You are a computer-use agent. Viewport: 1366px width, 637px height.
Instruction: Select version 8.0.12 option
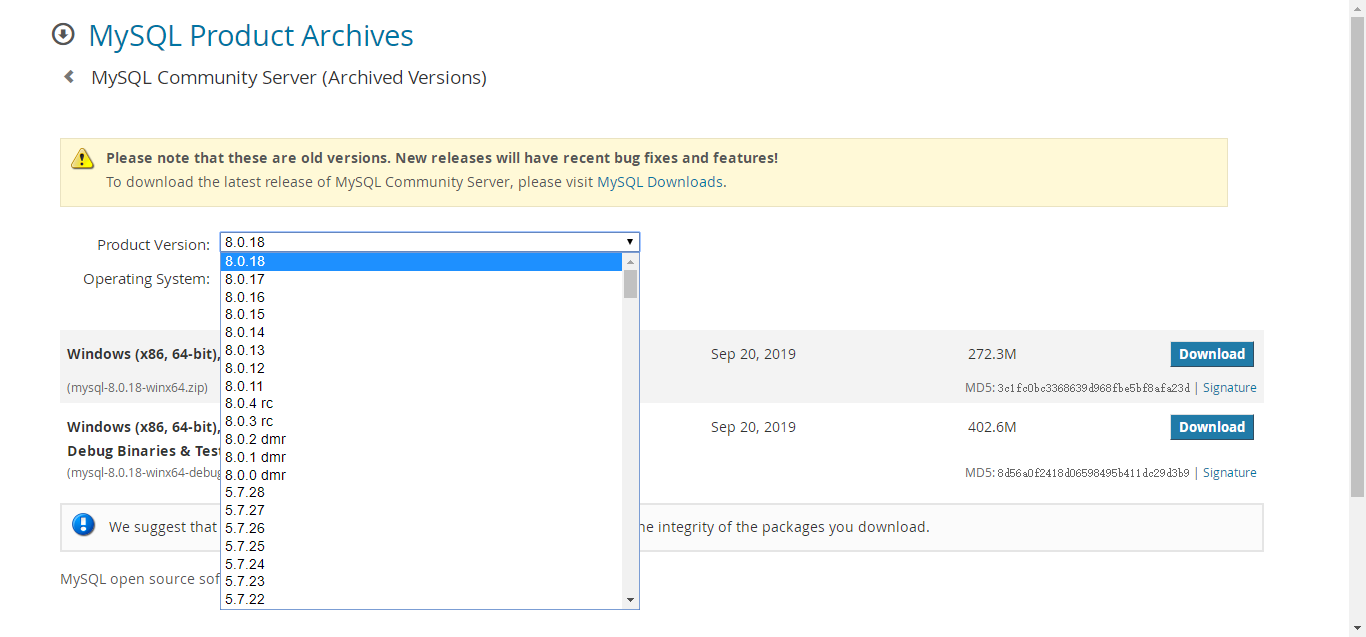(x=421, y=369)
